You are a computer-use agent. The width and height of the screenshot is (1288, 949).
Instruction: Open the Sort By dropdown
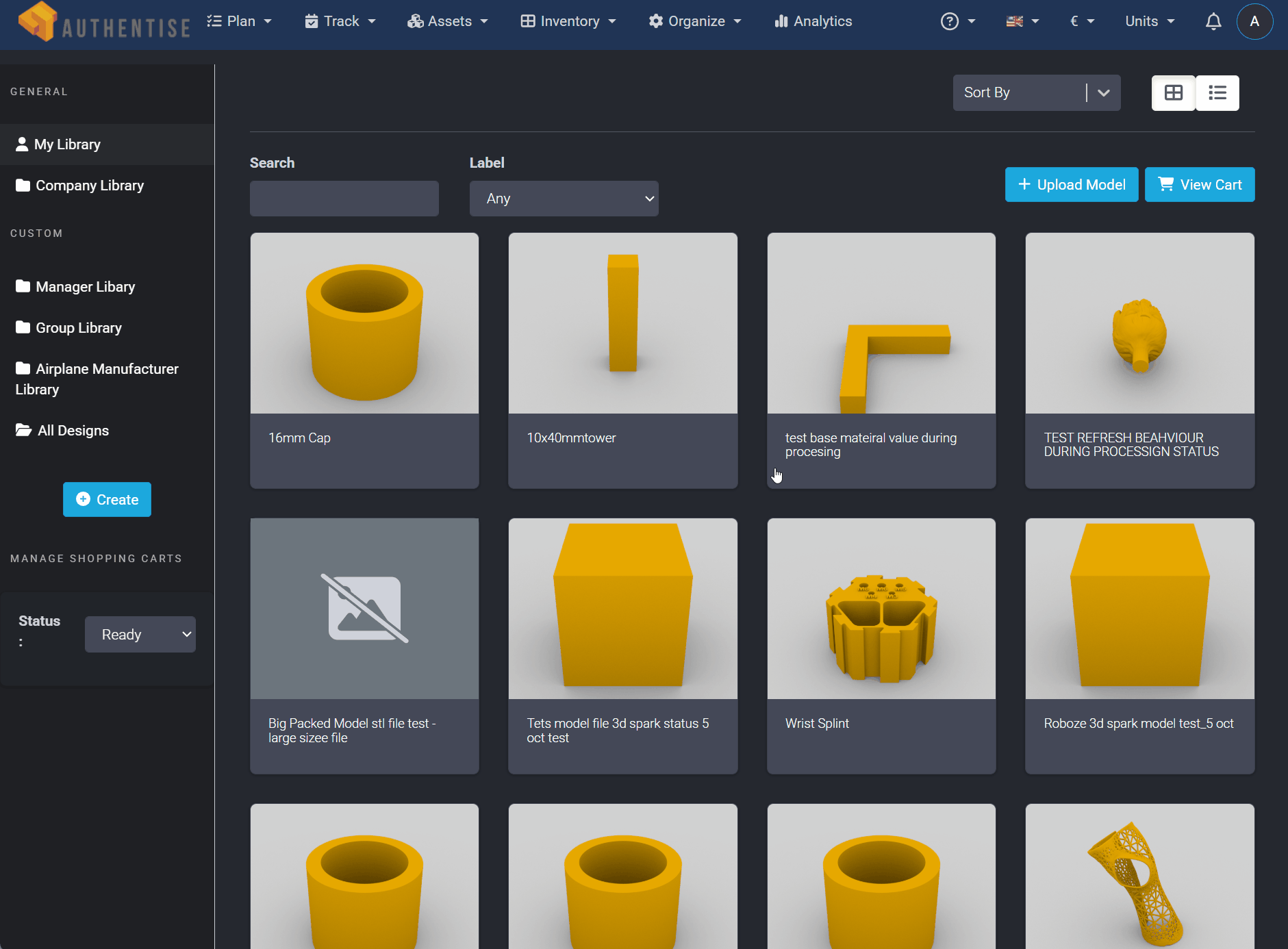[x=1035, y=92]
